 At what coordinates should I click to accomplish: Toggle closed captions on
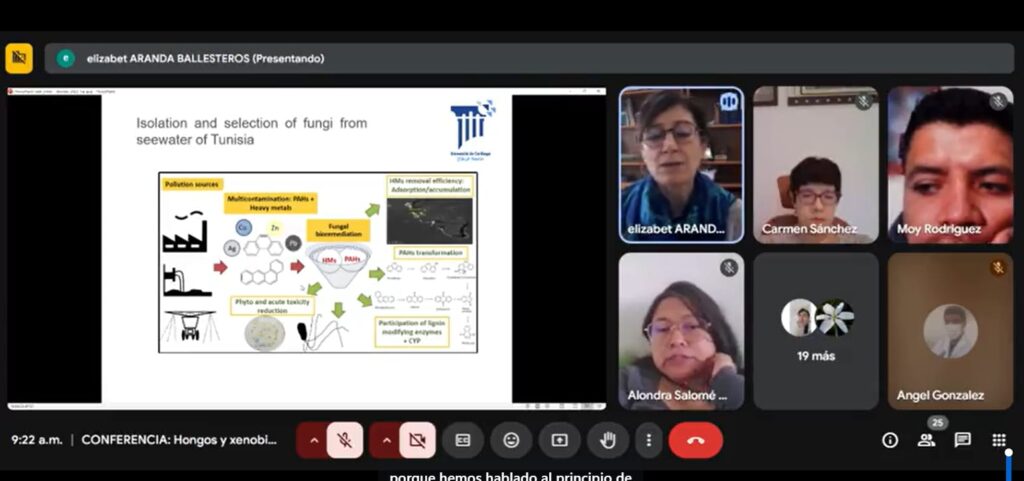coord(463,440)
